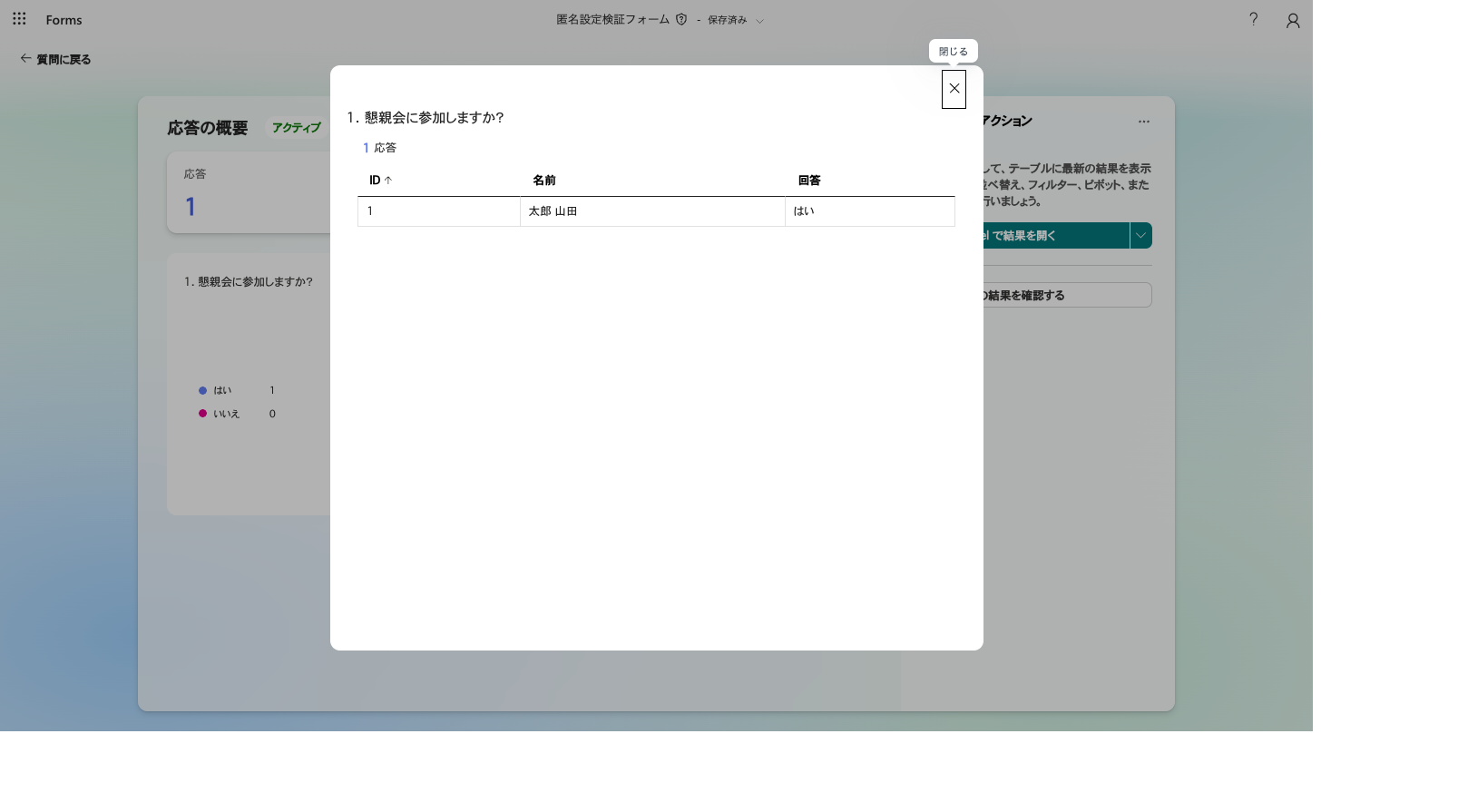Expand the 保存済み status dropdown chevron
The image size is (1458, 812).
coord(760,21)
